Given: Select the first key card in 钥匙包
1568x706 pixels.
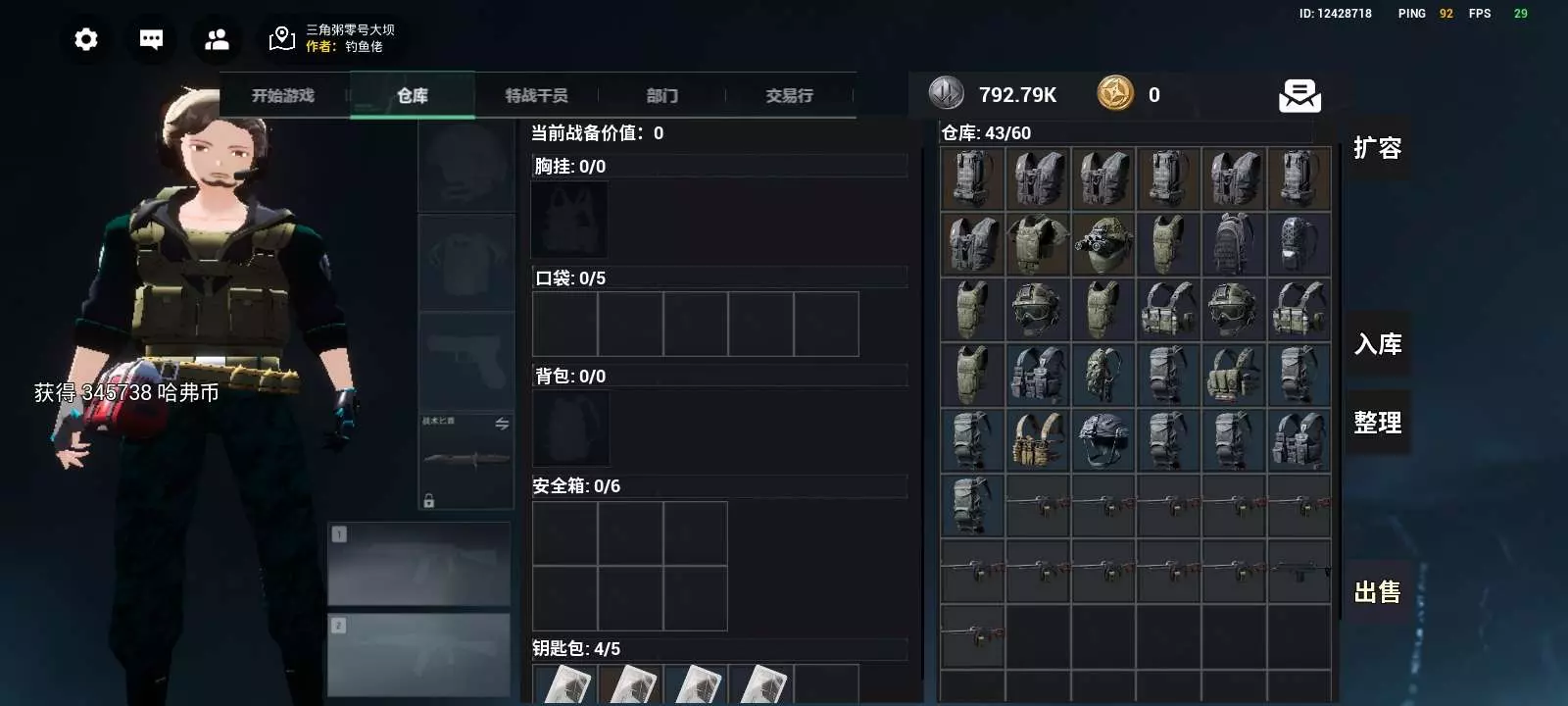Looking at the screenshot, I should 565,683.
